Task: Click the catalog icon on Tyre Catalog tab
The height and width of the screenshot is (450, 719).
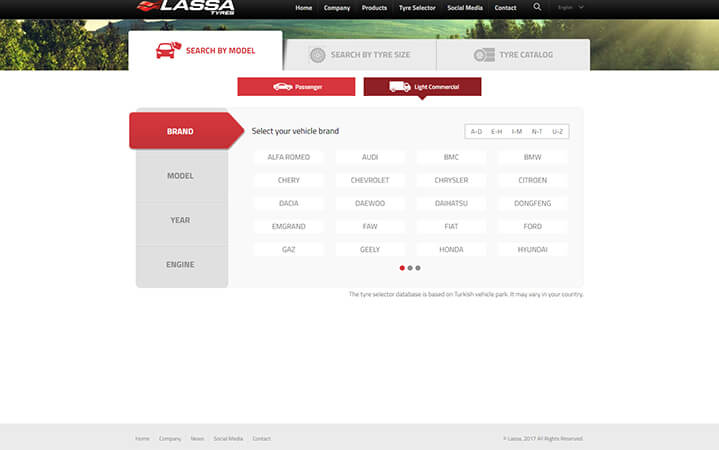Action: click(x=484, y=55)
